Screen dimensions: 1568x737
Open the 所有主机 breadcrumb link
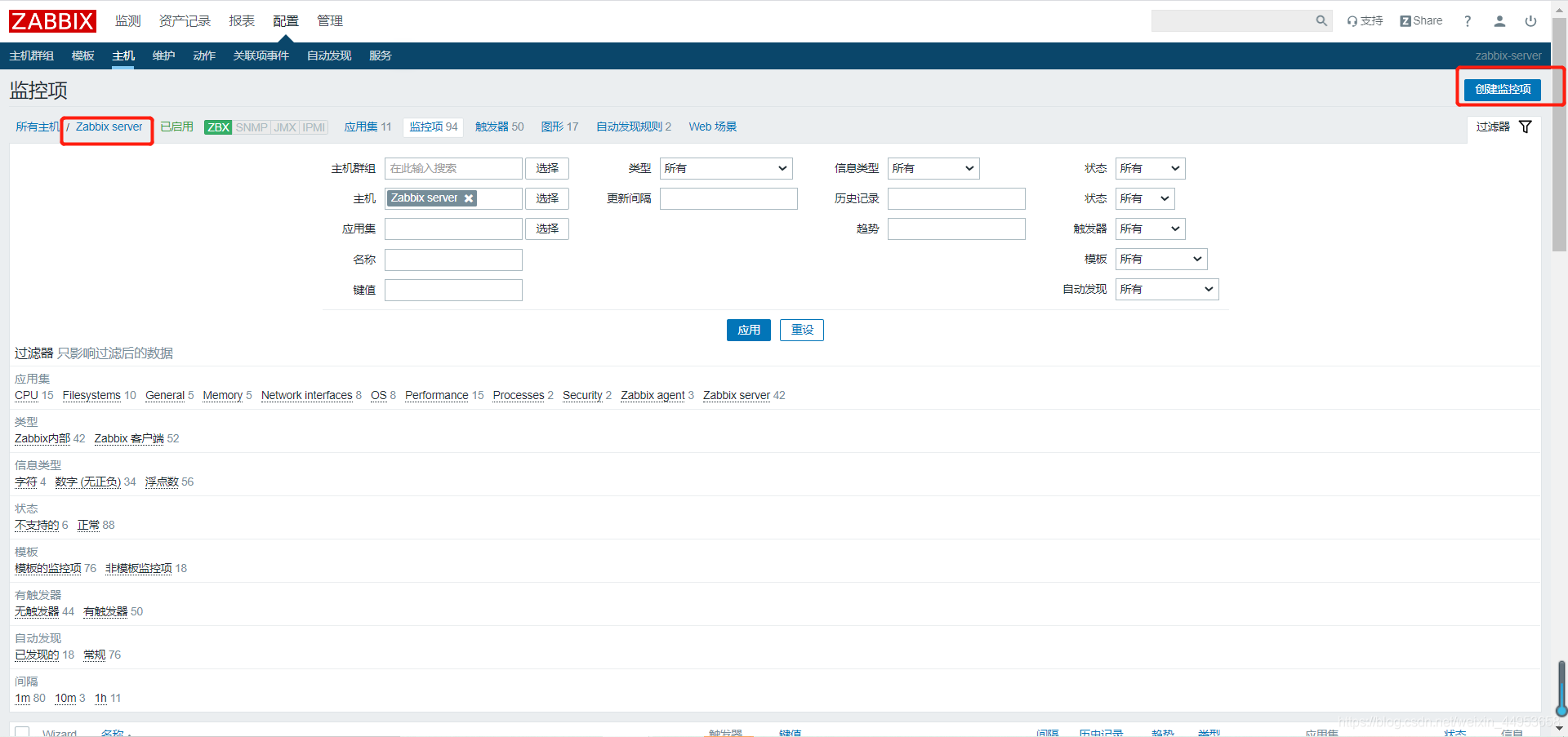(38, 127)
